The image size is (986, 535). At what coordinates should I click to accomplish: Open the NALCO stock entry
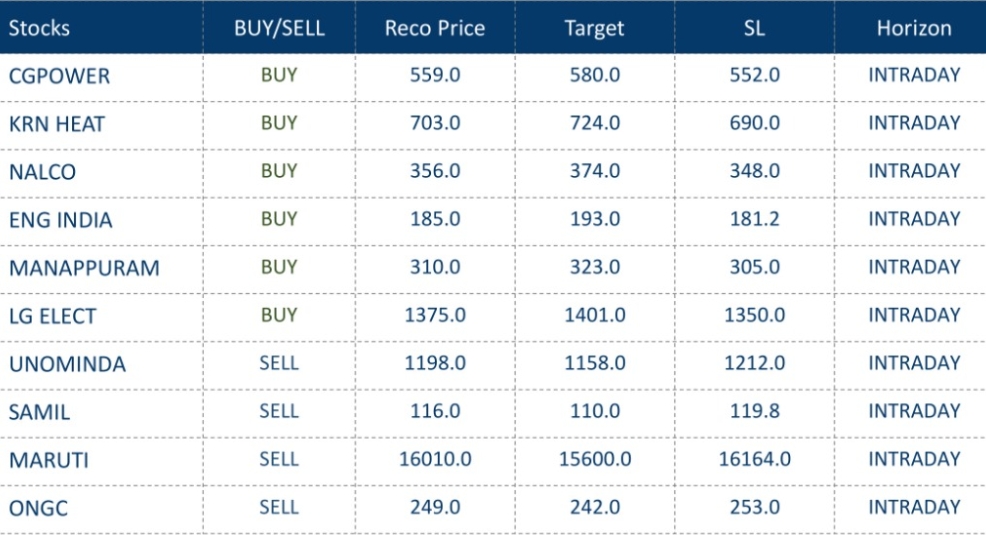[42, 172]
